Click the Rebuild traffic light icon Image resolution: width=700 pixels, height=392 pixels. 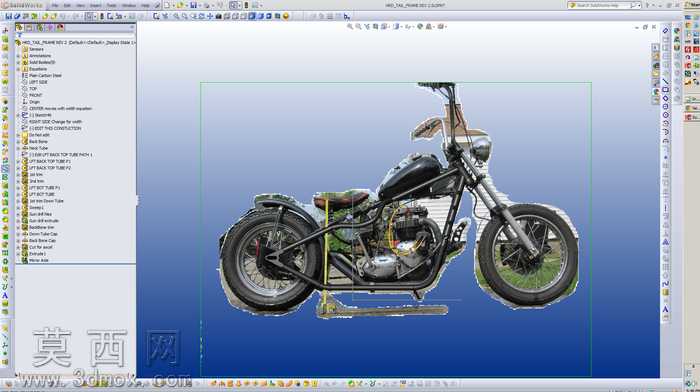coord(246,5)
